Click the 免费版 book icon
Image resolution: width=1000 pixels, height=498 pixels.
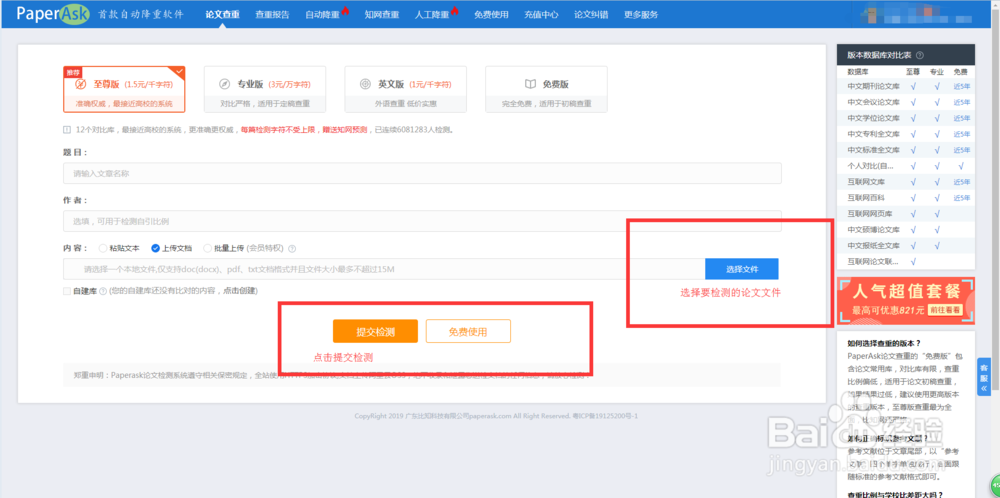click(530, 84)
